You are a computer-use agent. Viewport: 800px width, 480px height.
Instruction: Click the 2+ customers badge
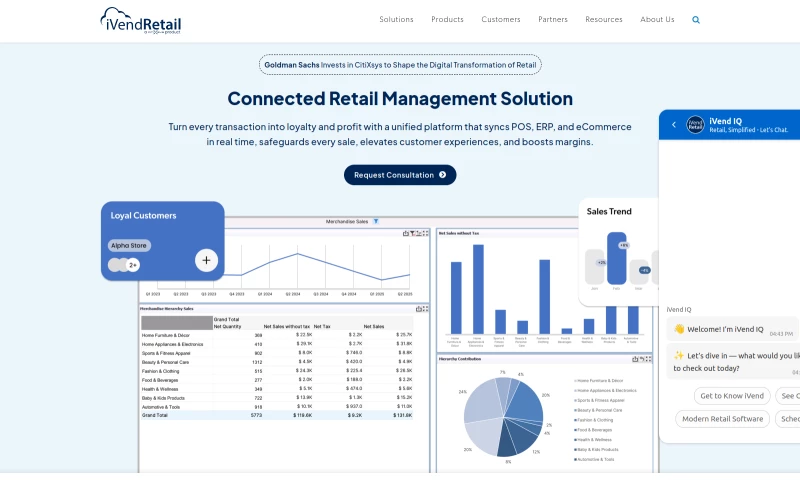click(x=133, y=265)
